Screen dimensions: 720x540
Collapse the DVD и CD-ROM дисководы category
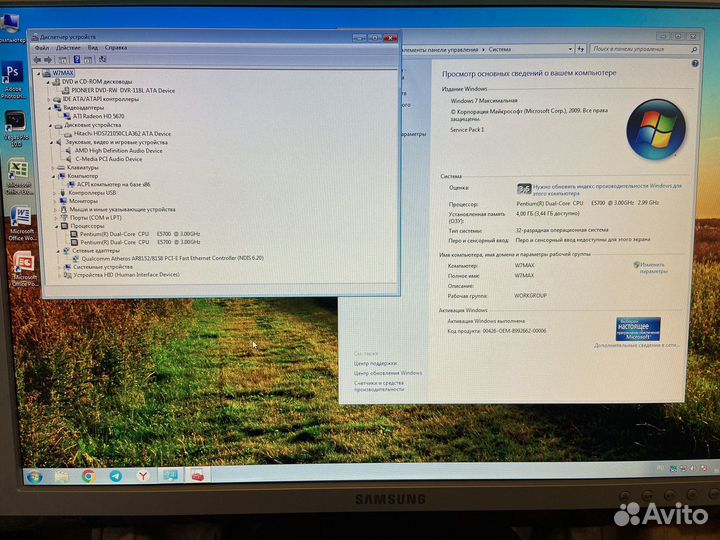[x=48, y=82]
